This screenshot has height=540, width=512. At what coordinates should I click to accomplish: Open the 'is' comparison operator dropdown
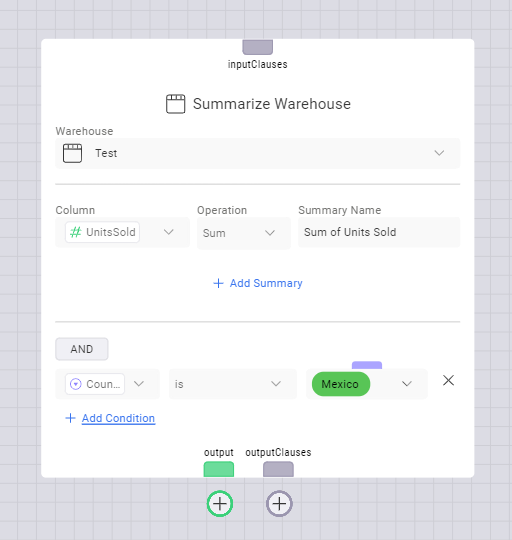(232, 384)
